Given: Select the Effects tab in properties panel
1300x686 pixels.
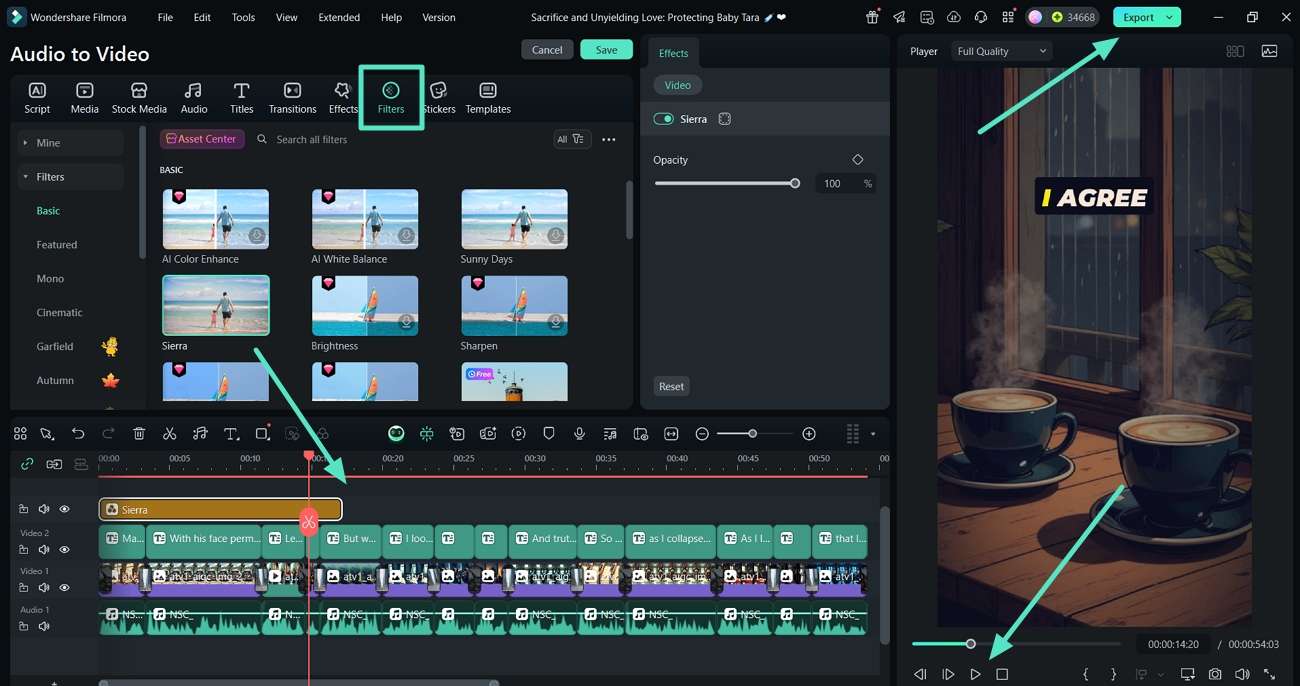Looking at the screenshot, I should 673,53.
